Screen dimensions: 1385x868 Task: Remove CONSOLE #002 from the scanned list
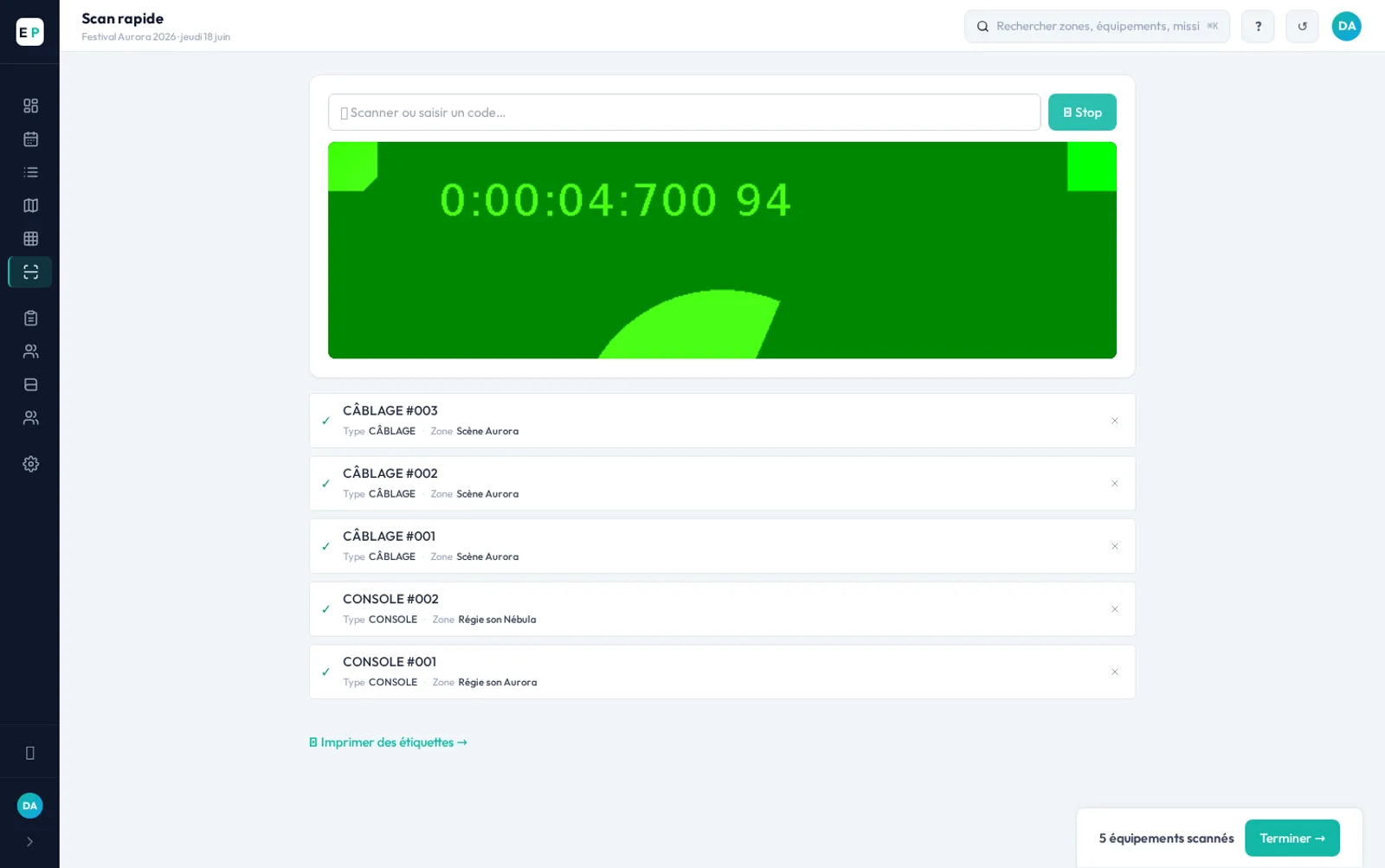1114,609
